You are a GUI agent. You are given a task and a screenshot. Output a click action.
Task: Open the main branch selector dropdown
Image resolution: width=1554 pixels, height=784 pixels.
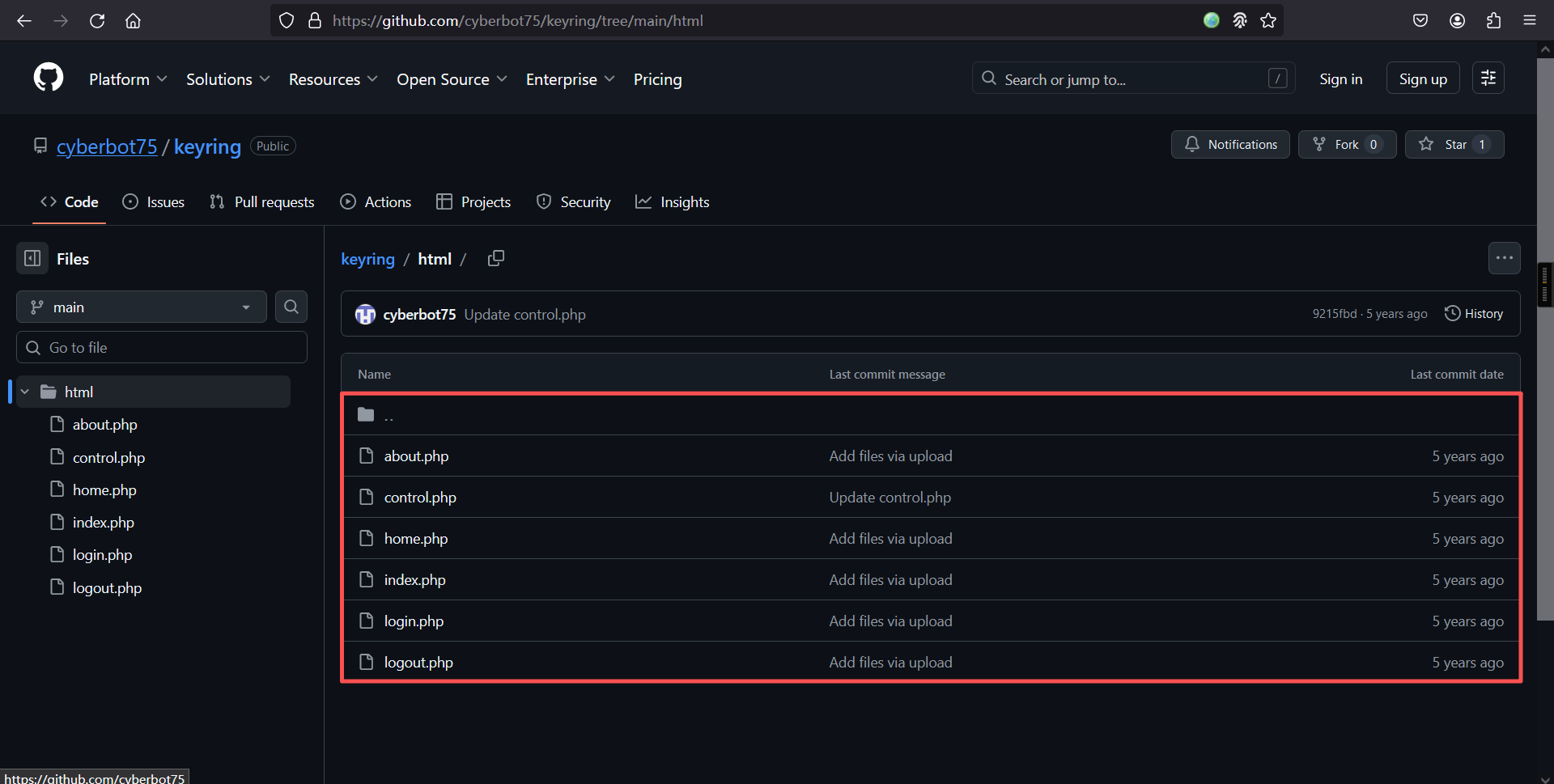click(x=142, y=307)
